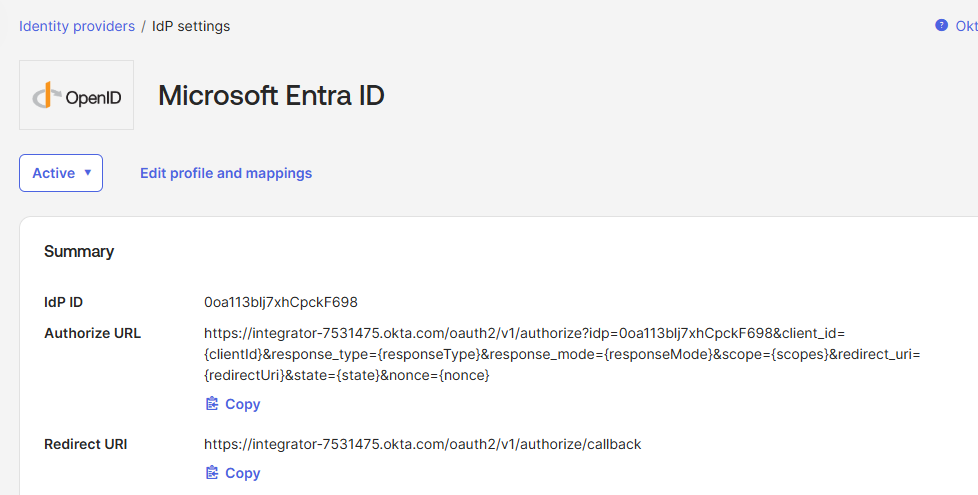
Task: Click the IdP settings breadcrumb text
Action: (191, 26)
